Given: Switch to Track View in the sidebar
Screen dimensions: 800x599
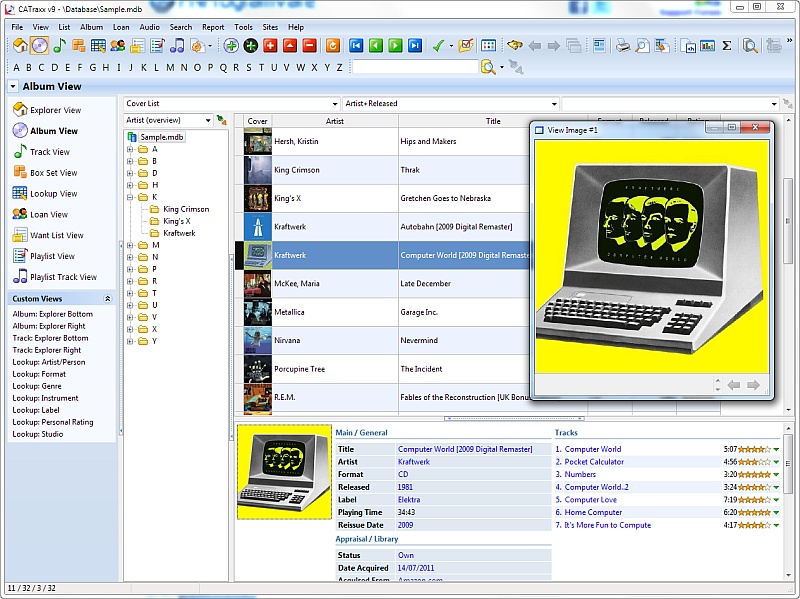Looking at the screenshot, I should tap(49, 152).
